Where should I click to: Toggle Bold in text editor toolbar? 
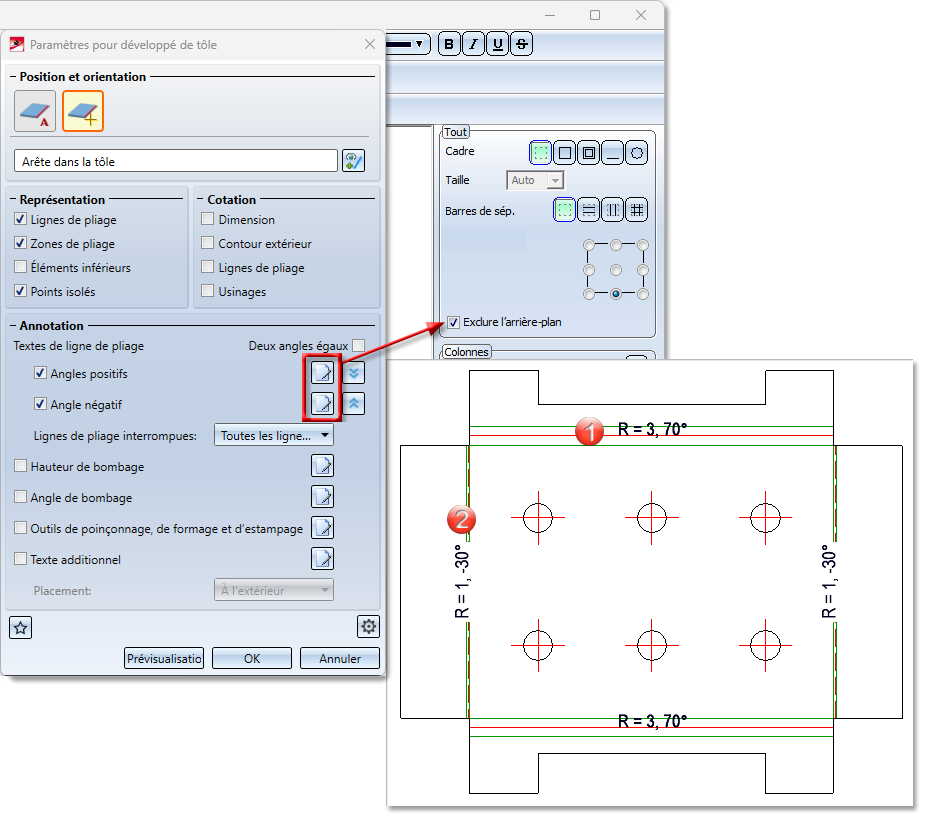[449, 44]
